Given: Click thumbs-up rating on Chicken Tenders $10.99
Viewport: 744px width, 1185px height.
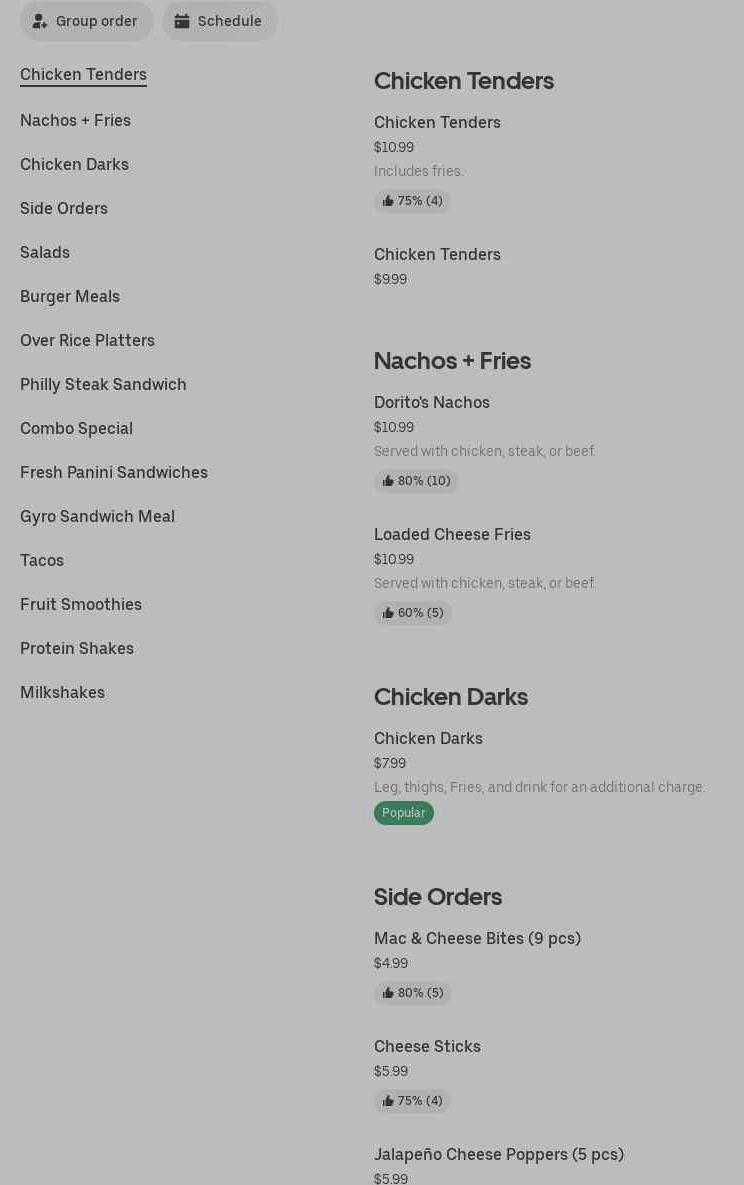Looking at the screenshot, I should point(412,201).
